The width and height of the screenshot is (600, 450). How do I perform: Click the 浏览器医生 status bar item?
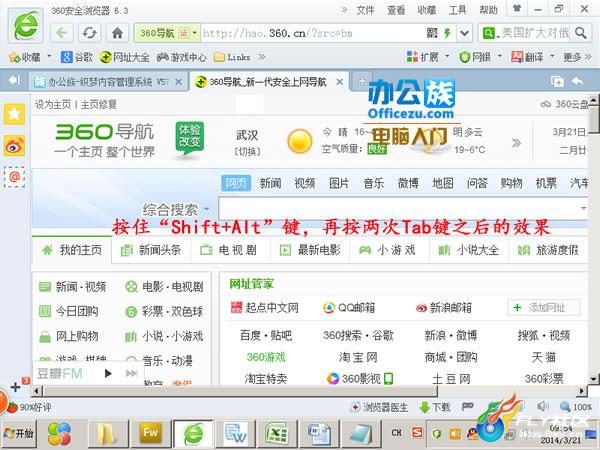tap(380, 408)
